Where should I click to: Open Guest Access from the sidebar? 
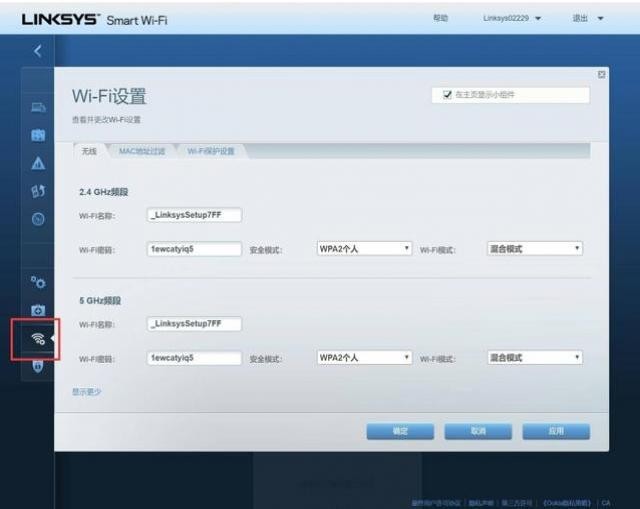38,135
